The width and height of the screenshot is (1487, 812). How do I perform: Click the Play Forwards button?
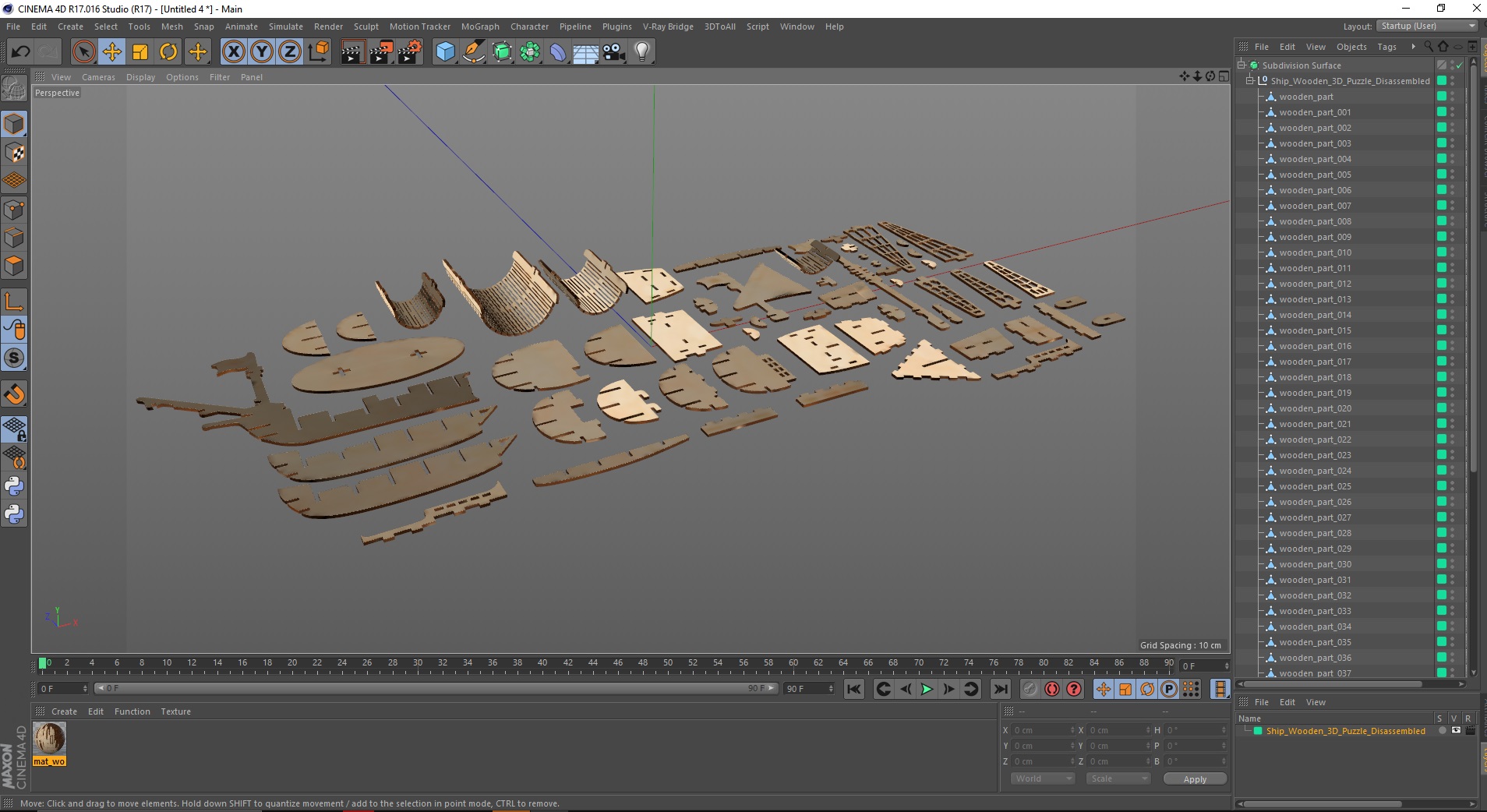[927, 689]
